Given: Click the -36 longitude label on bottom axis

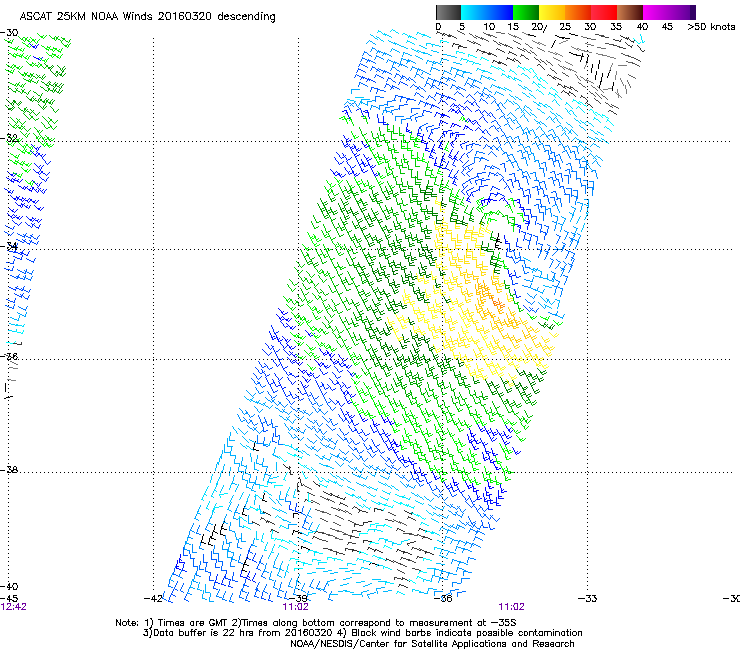Looking at the screenshot, I should click(443, 599).
